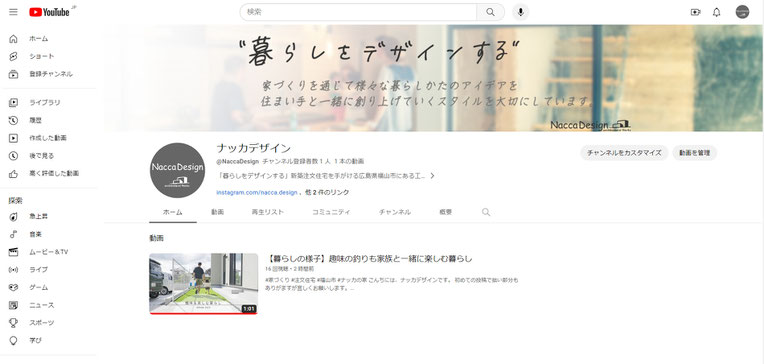Viewport: 764px width, 364px height.
Task: Click チャンネルをカスタマイズ button
Action: click(x=624, y=153)
